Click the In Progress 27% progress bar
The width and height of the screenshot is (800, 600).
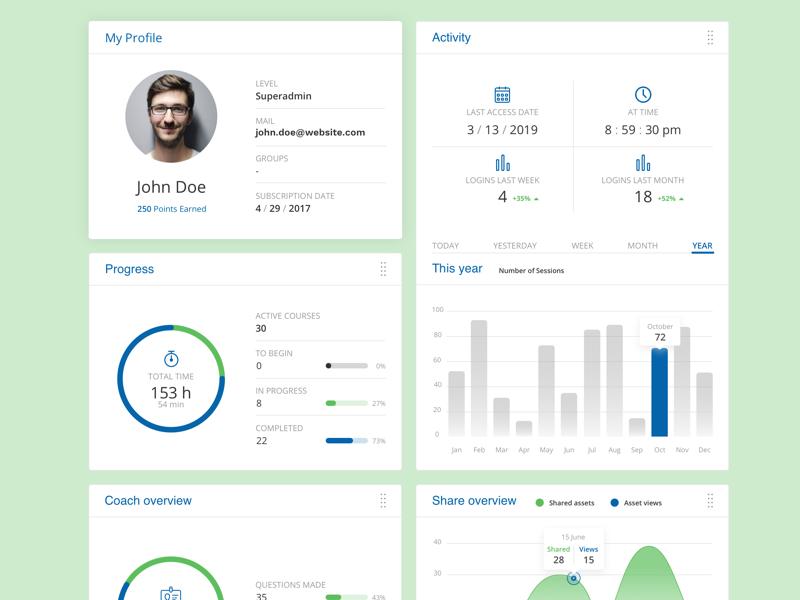pyautogui.click(x=346, y=403)
